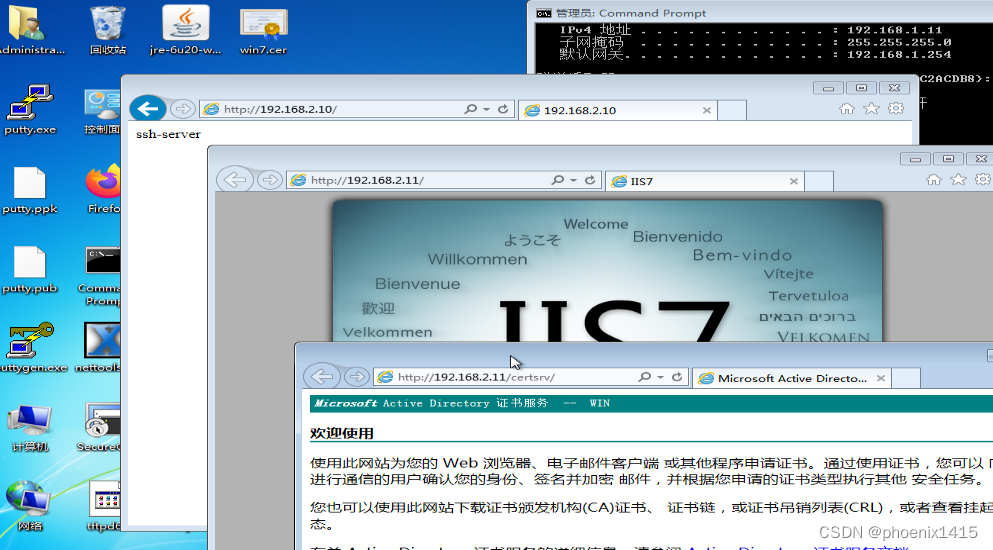Search from the 192.168.2.10 address bar magnifier
993x550 pixels.
(x=470, y=109)
